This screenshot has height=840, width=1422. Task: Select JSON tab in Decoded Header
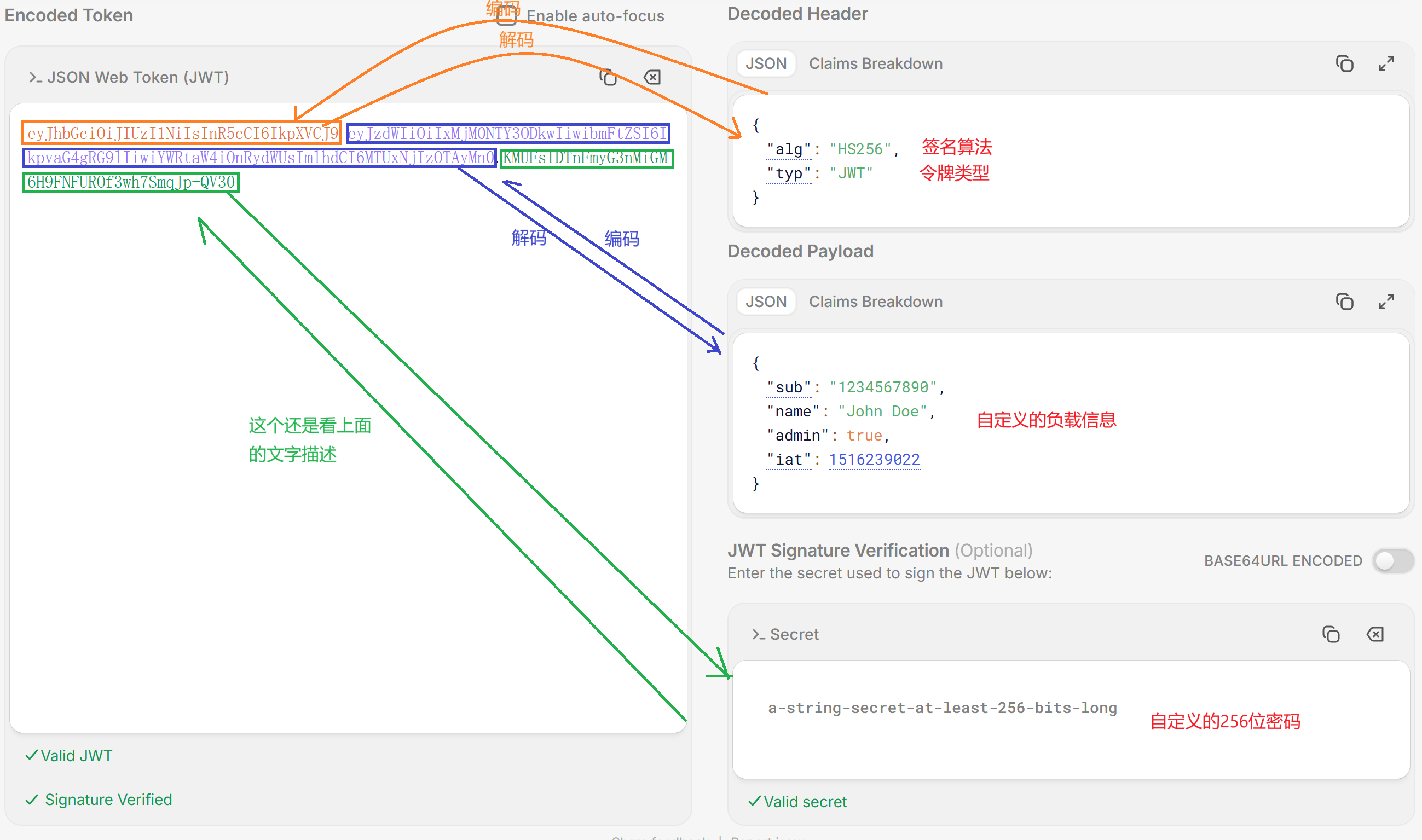pyautogui.click(x=766, y=63)
